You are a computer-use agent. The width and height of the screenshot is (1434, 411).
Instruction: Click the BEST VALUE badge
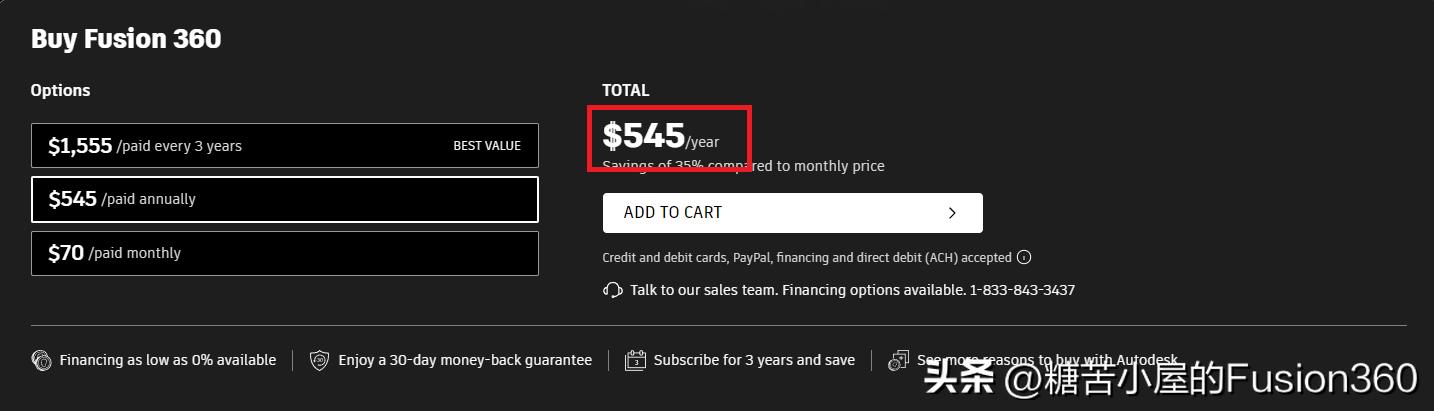(x=487, y=146)
